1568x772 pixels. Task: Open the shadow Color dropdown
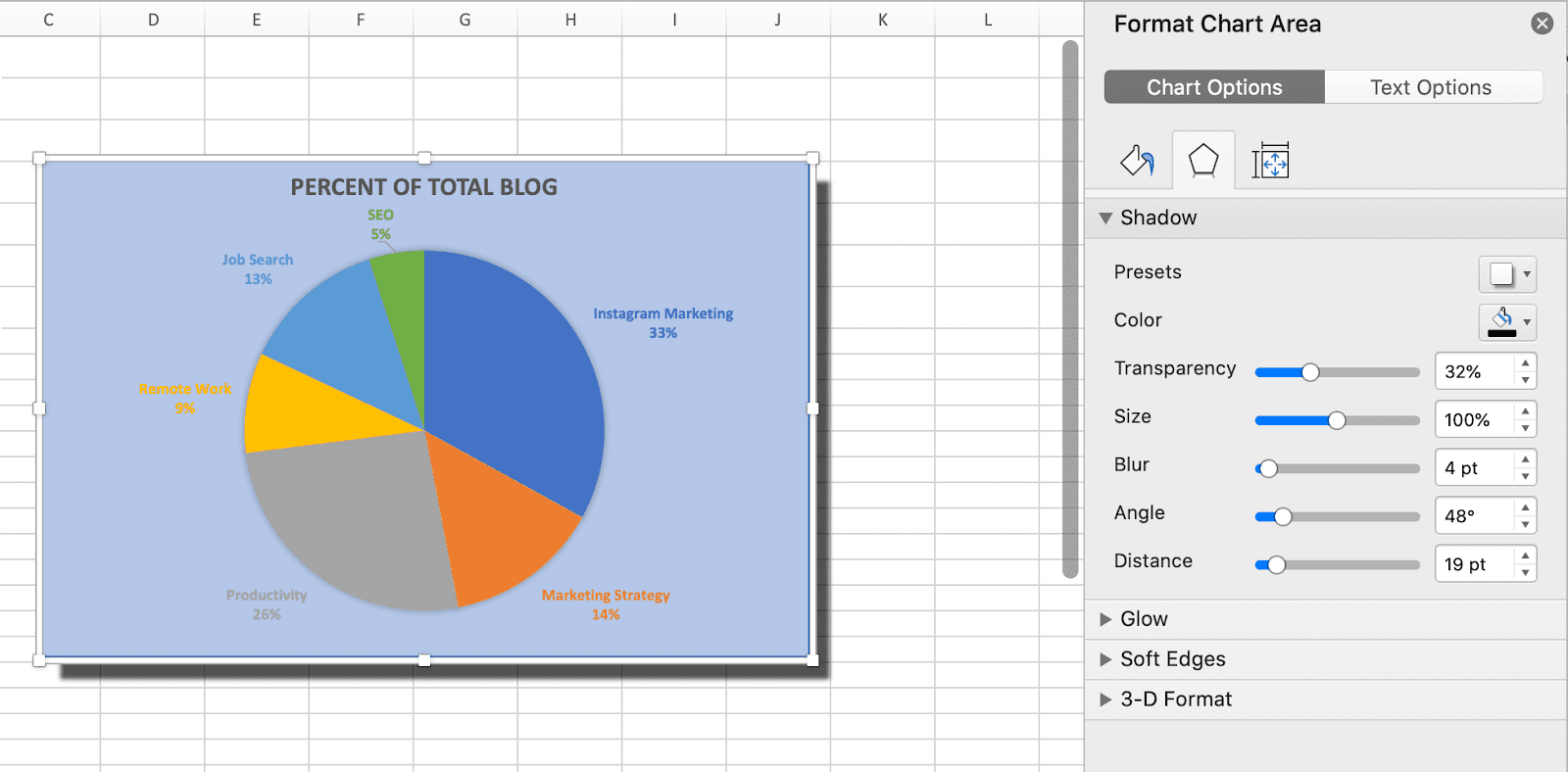pyautogui.click(x=1507, y=321)
